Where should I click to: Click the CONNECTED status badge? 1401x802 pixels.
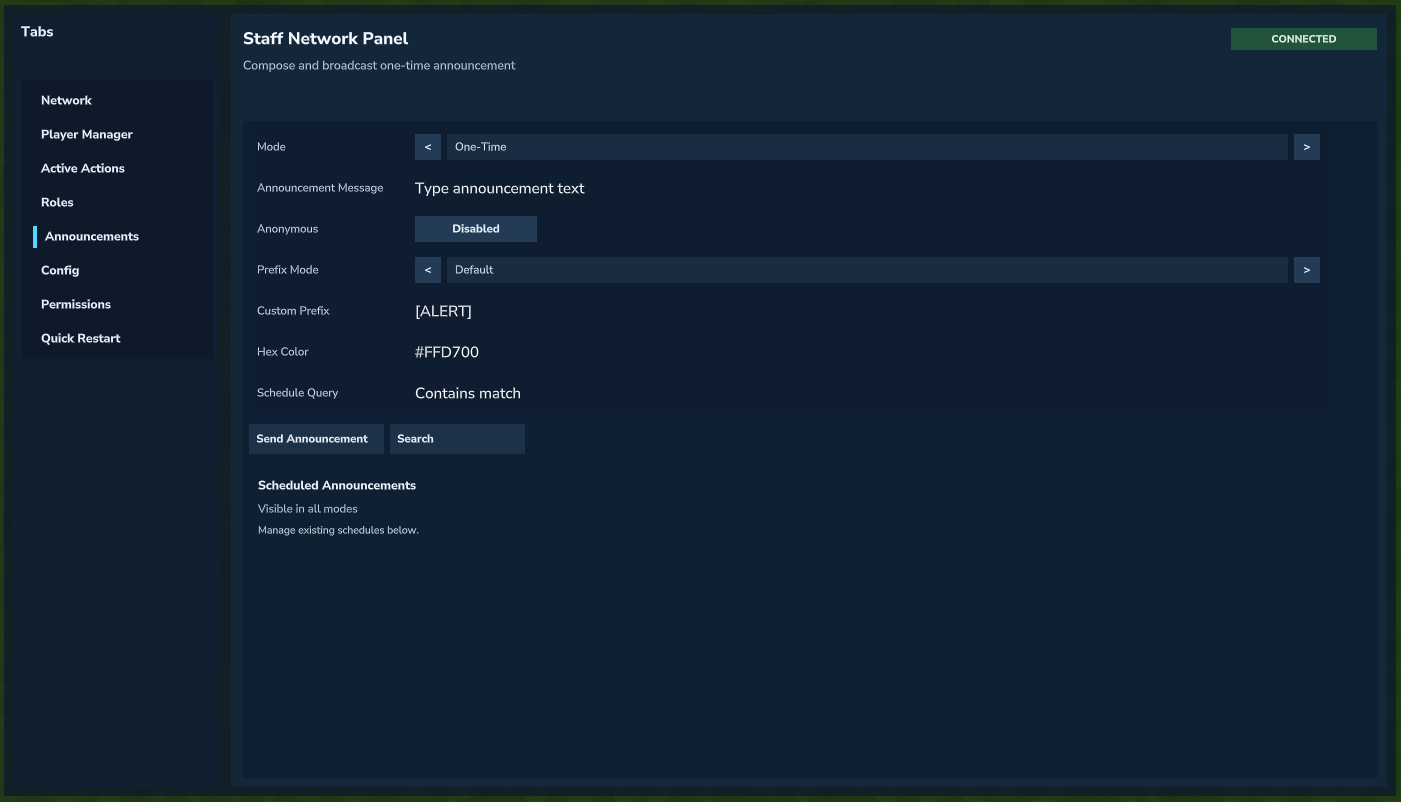[1303, 39]
